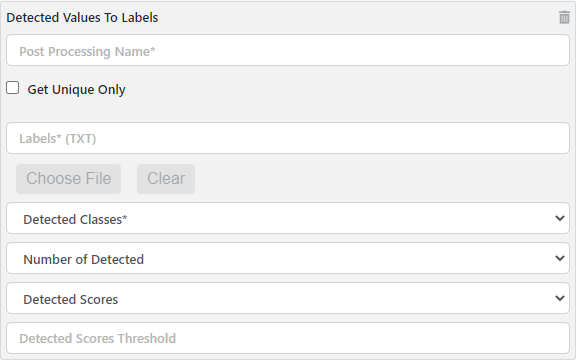Click the Detected Scores Threshold input
Screen dimensions: 576x360
tap(288, 338)
